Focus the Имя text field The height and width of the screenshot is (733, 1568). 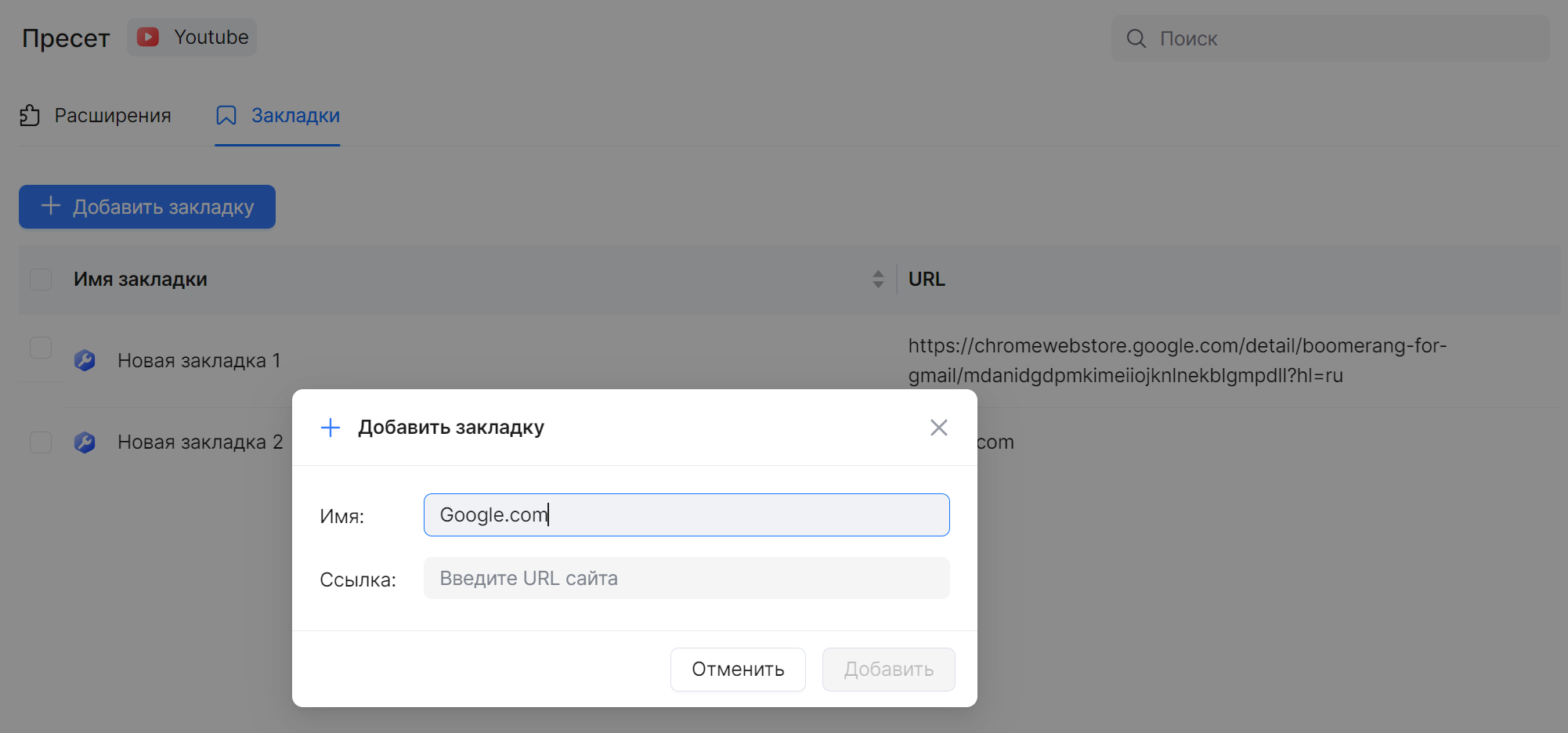(686, 515)
